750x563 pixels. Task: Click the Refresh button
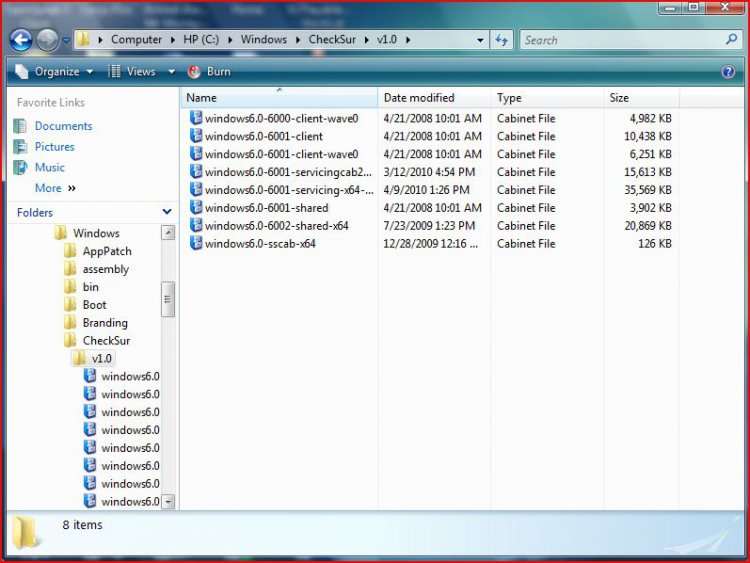tap(502, 40)
